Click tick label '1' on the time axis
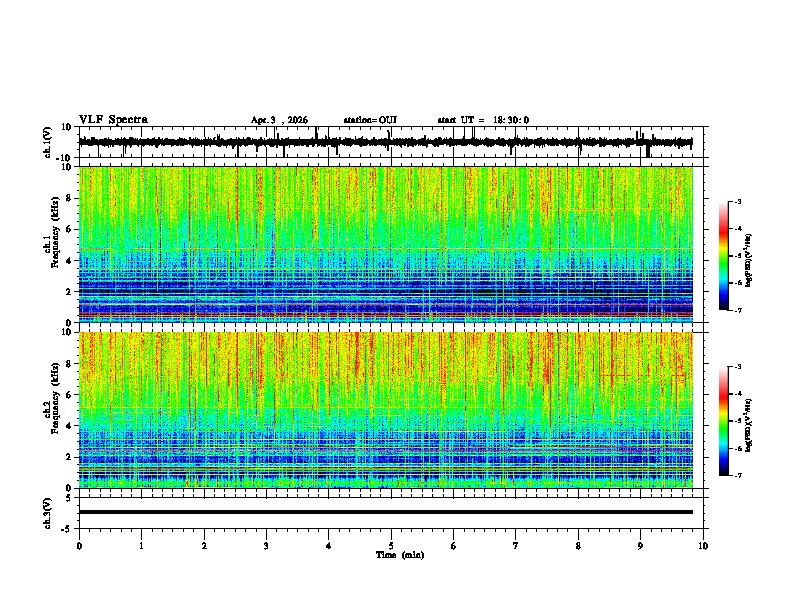Viewport: 792px width, 612px height. (141, 546)
